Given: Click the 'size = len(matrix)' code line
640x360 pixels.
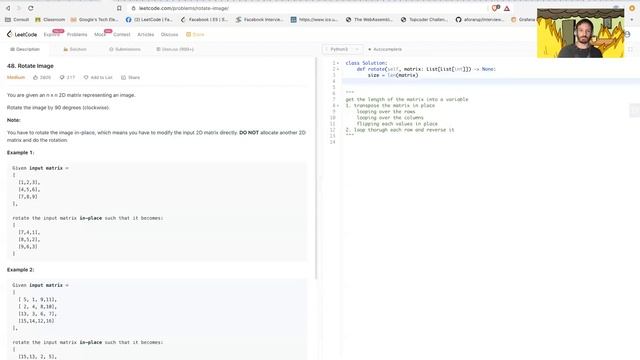Looking at the screenshot, I should pos(393,76).
